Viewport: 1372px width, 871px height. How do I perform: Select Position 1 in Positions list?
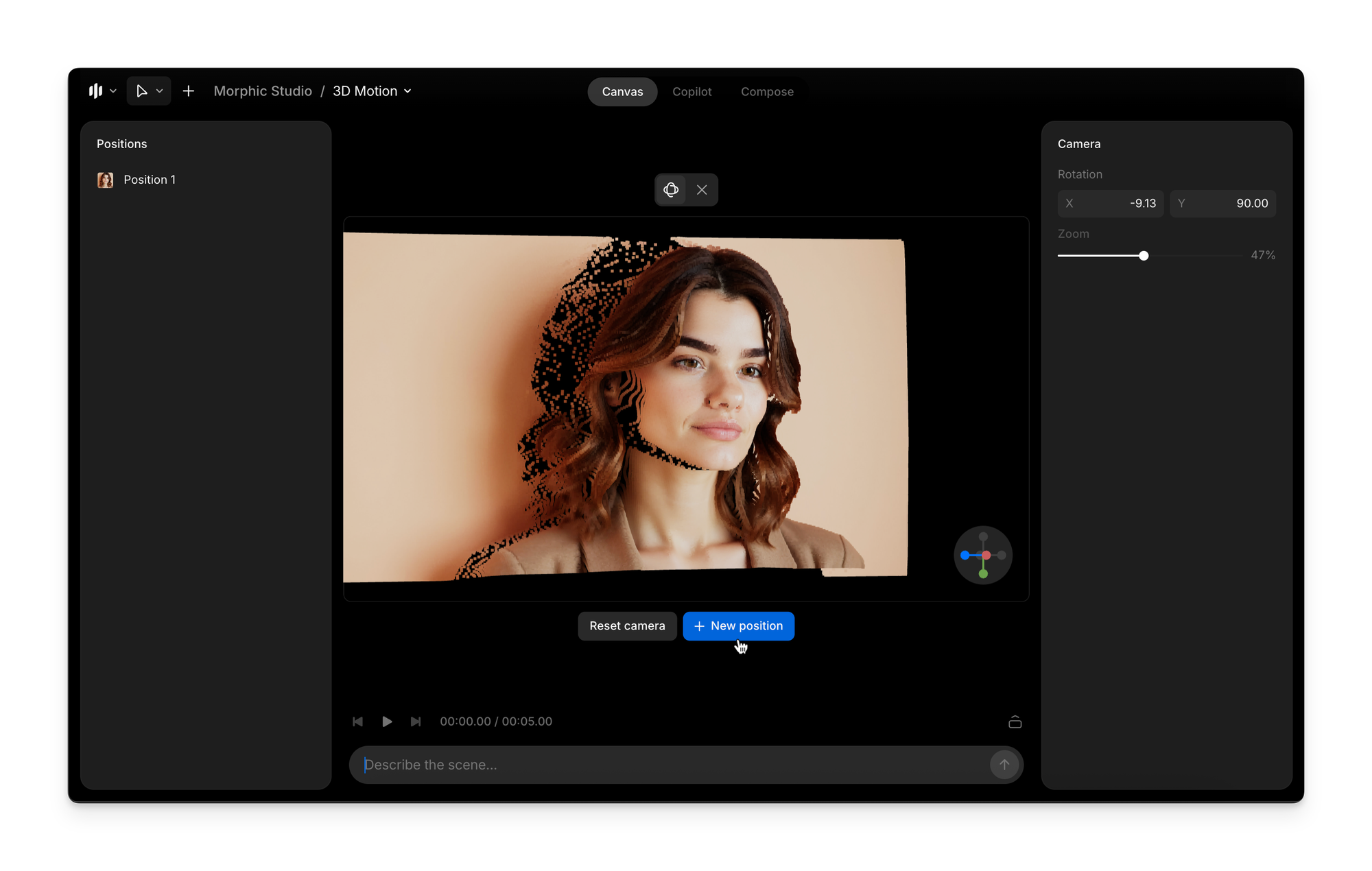[150, 180]
